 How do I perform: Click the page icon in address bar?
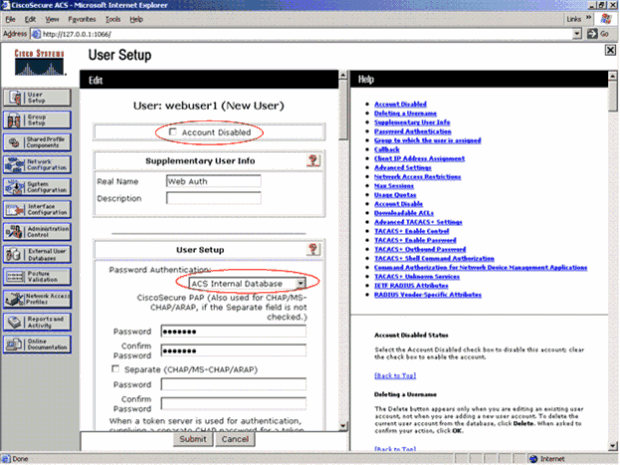click(36, 34)
